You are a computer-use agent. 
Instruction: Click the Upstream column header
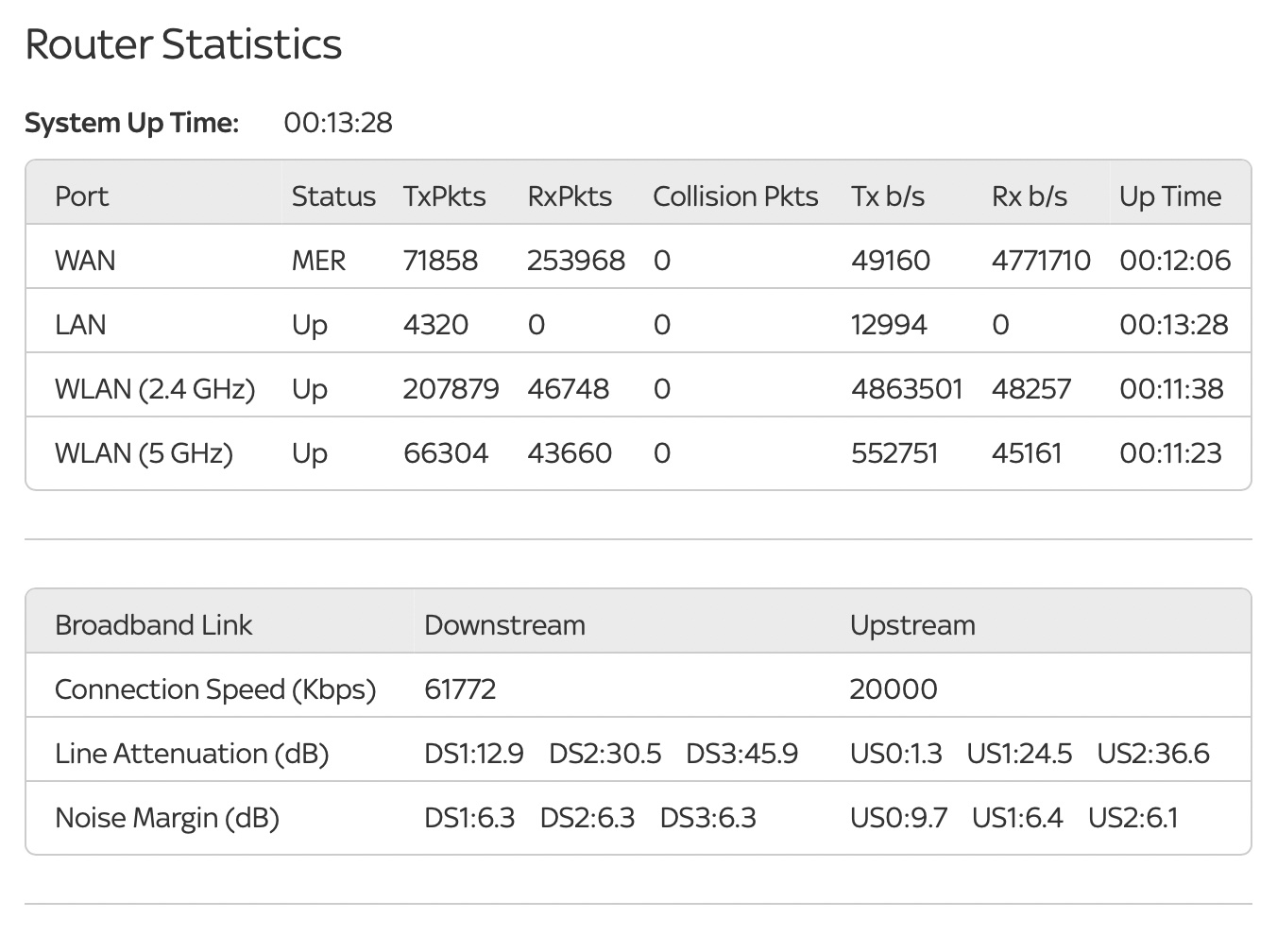pos(912,625)
